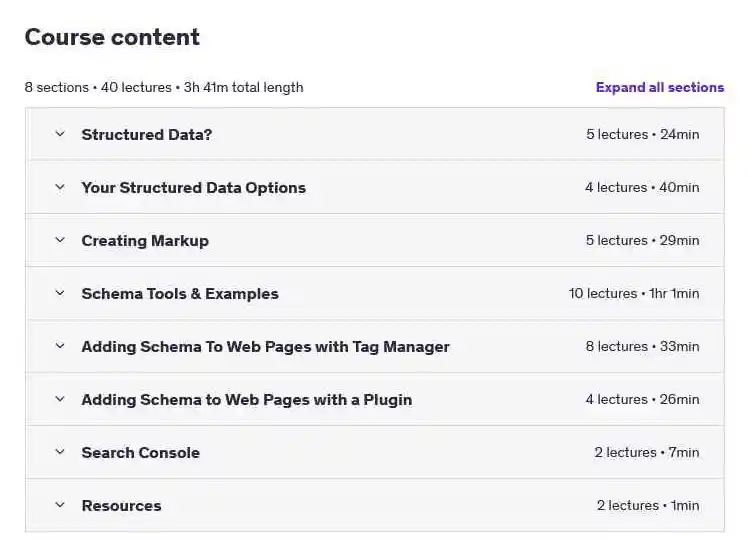Open Your Structured Data Options title

click(x=193, y=188)
